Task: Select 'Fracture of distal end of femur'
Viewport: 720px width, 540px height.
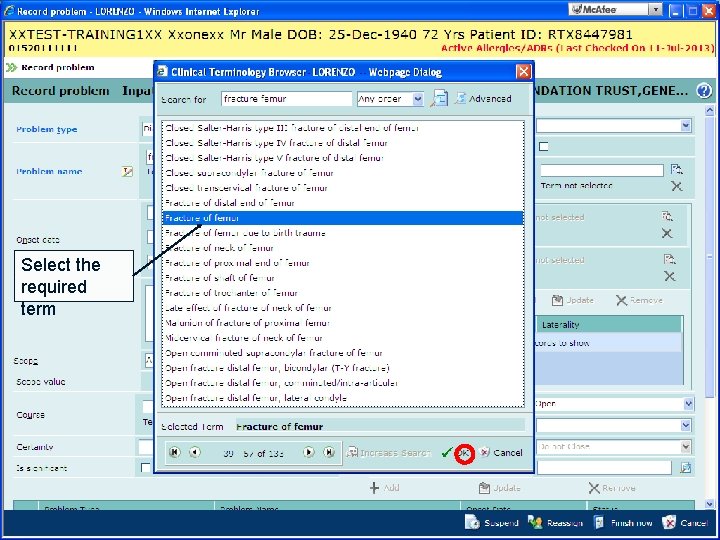Action: tap(343, 203)
